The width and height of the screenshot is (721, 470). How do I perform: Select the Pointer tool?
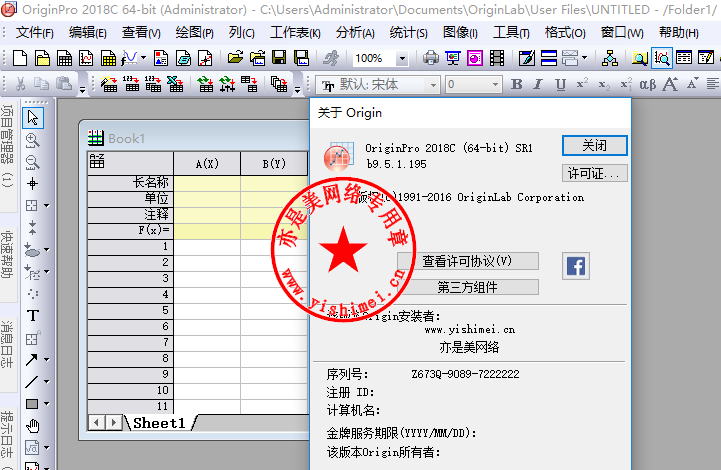33,118
